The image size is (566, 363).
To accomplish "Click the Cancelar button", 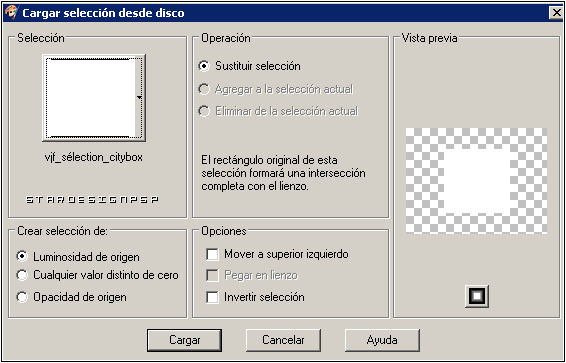I will pos(283,340).
